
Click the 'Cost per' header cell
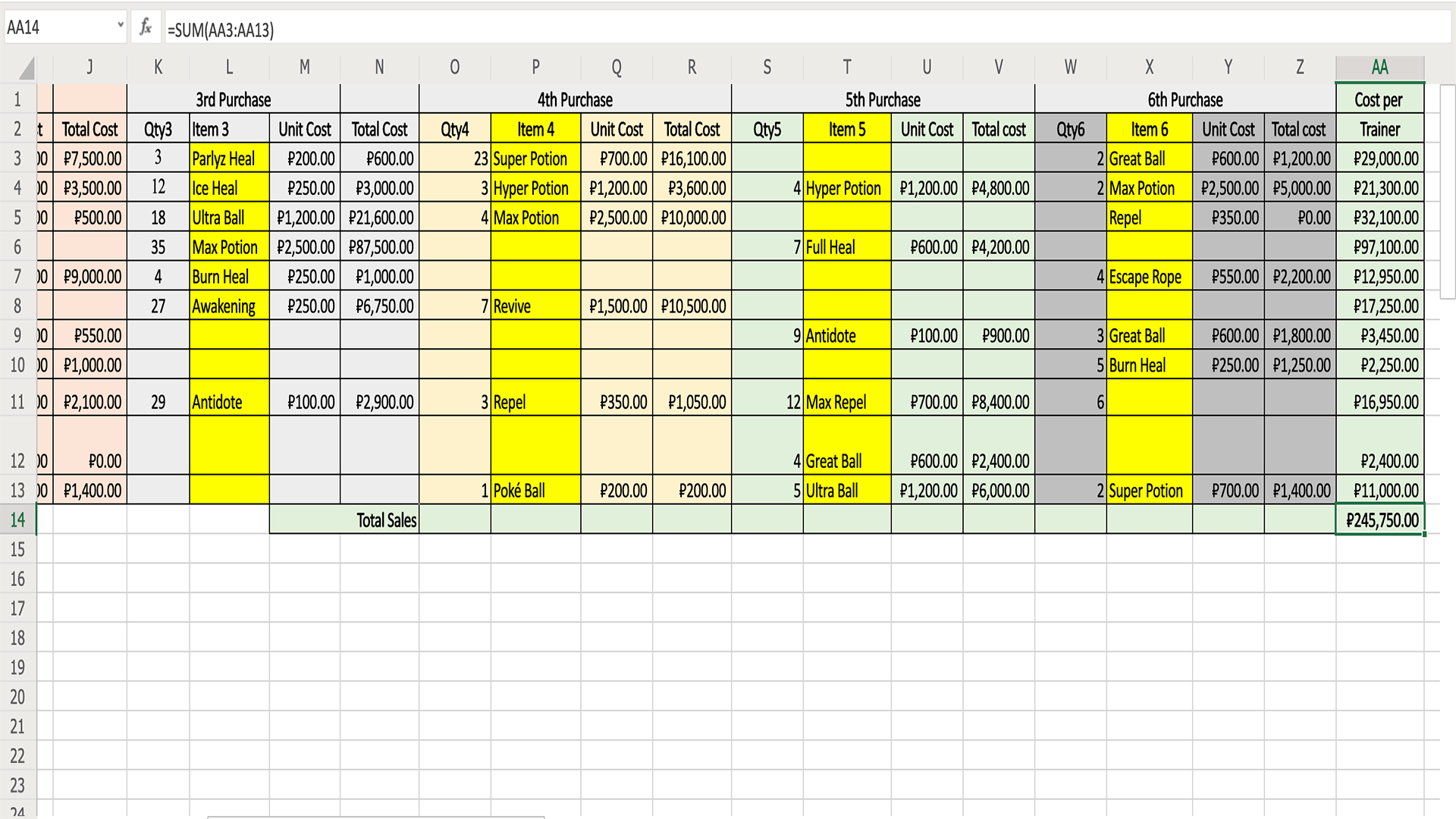[x=1379, y=99]
